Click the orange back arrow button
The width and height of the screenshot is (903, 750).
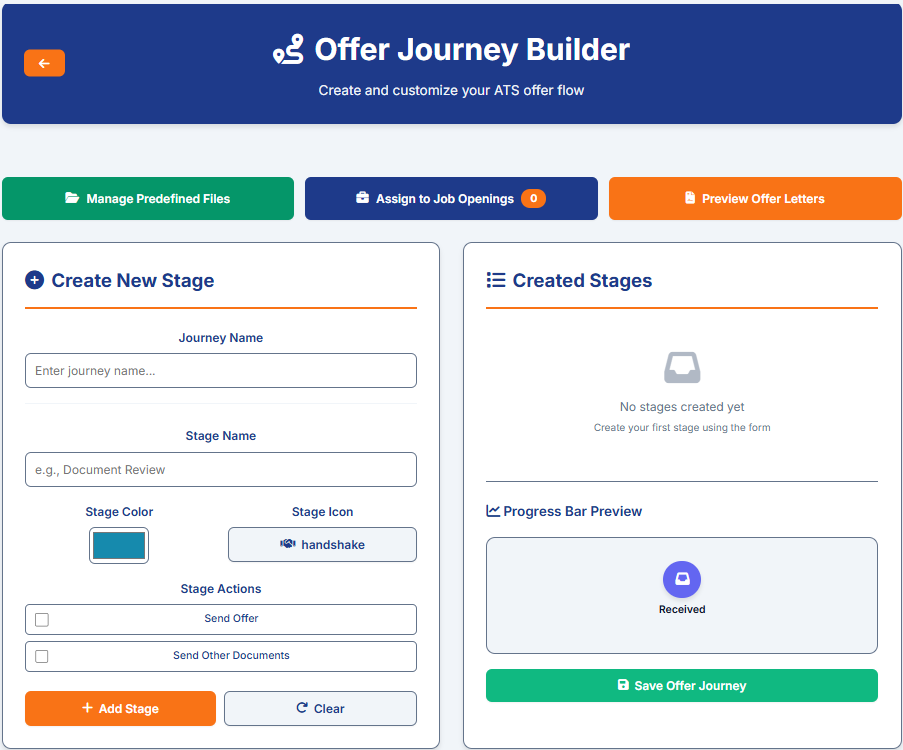coord(44,63)
